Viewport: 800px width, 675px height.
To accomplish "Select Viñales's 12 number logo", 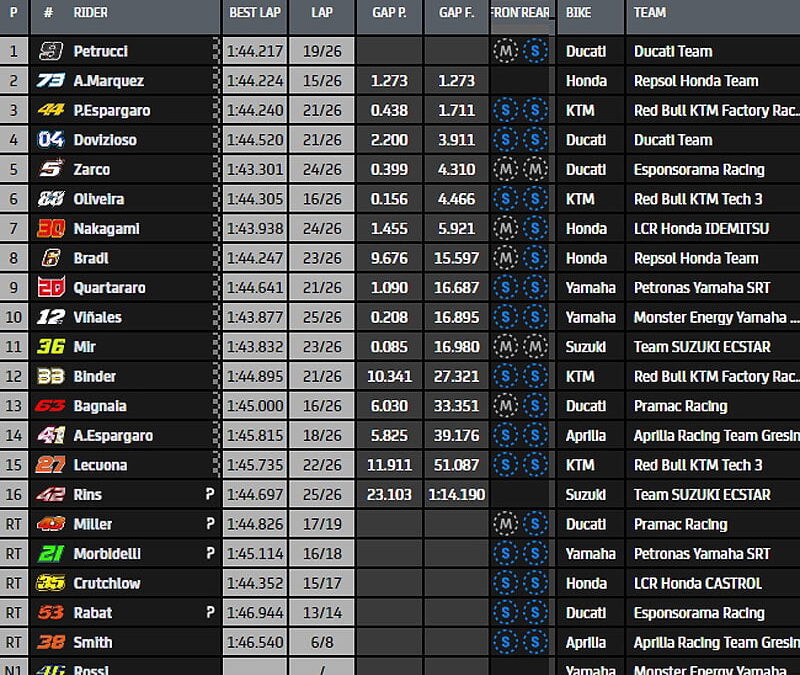I will [x=51, y=317].
